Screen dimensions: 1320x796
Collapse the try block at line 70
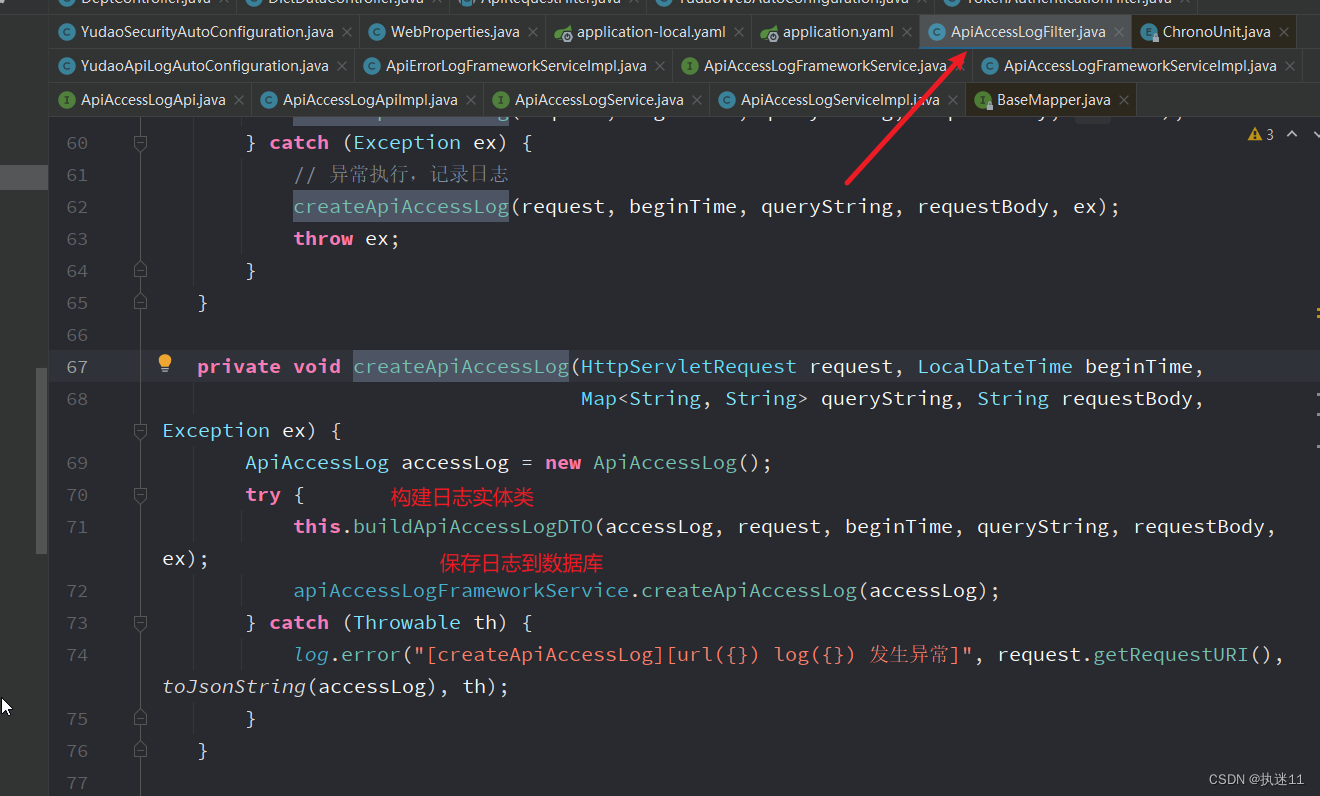tap(140, 495)
